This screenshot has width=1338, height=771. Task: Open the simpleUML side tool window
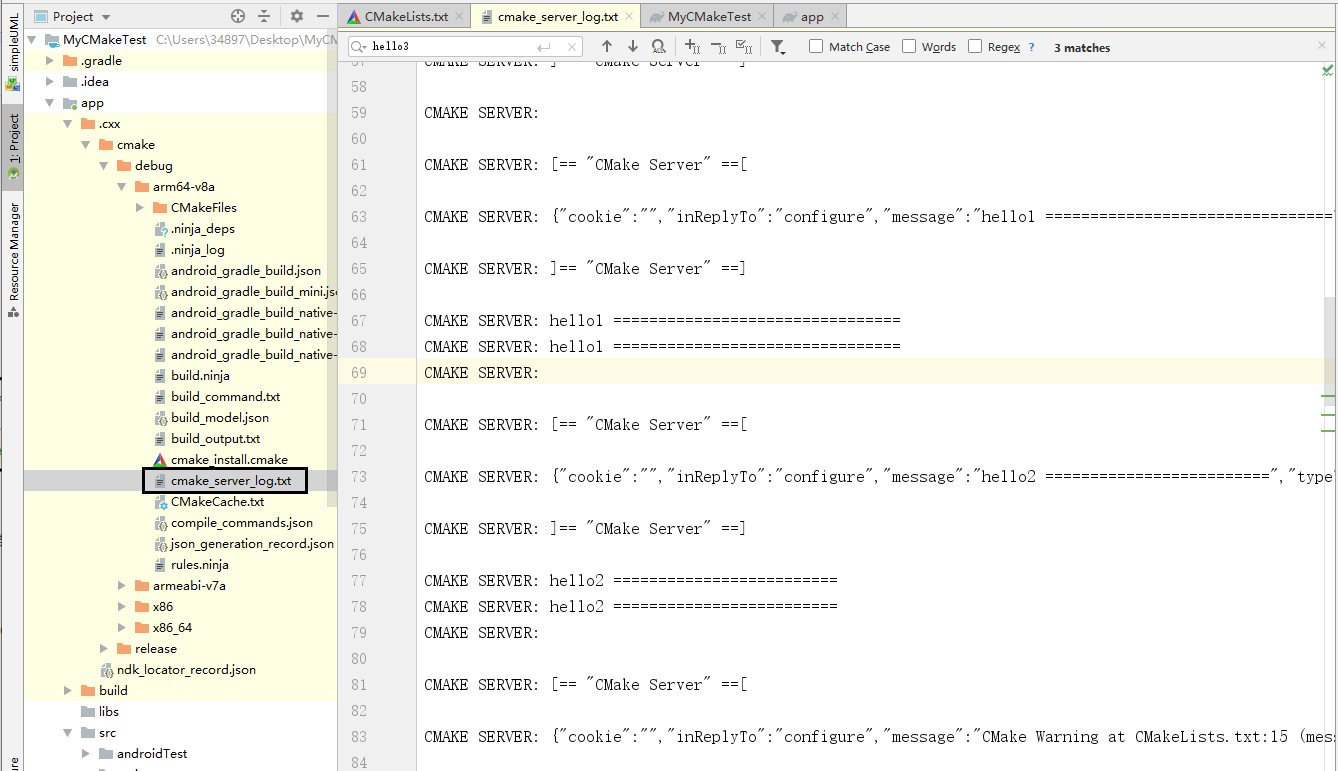[12, 50]
